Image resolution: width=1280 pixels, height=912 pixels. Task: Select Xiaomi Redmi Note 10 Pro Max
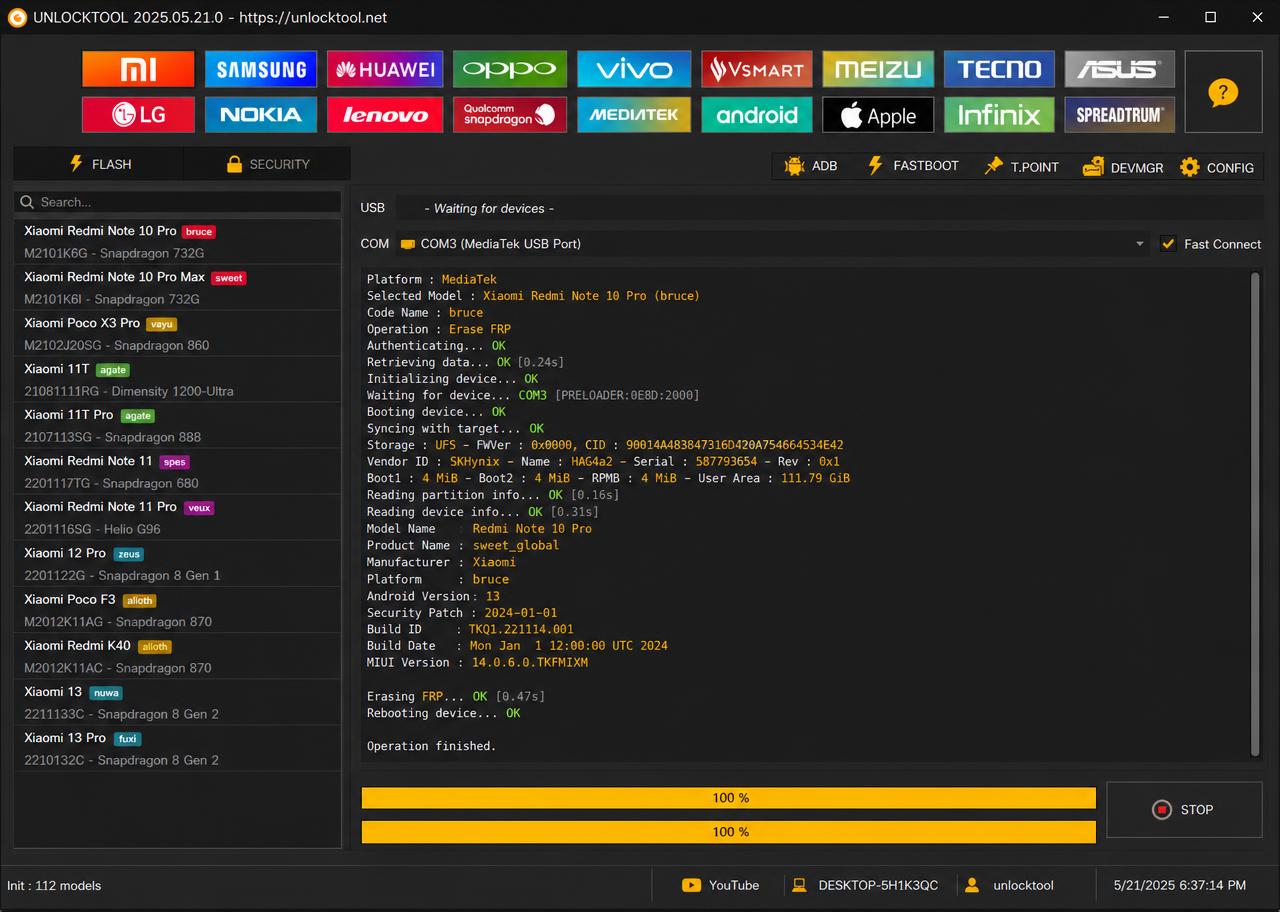tap(178, 288)
